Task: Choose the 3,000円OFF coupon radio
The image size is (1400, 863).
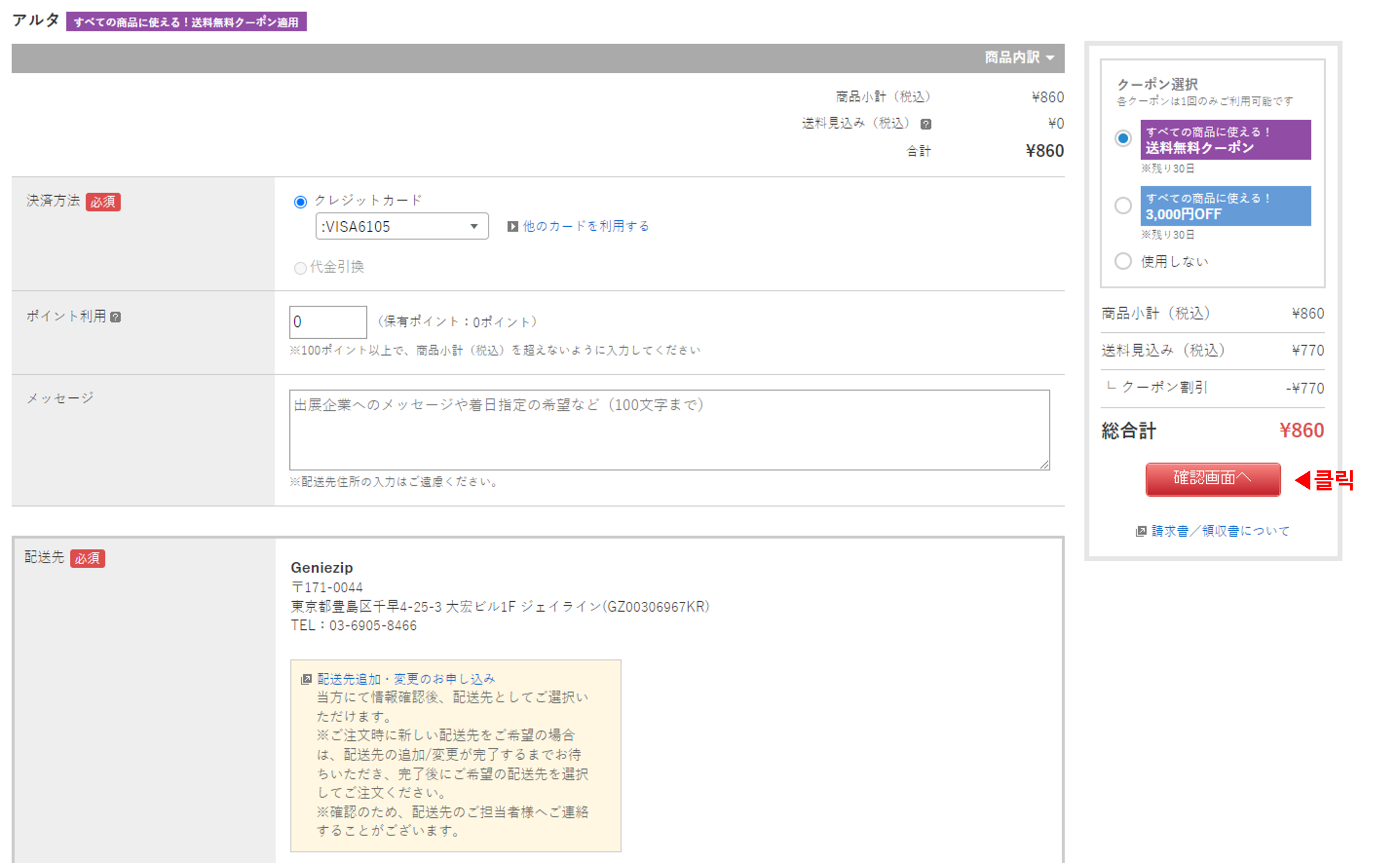Action: click(1123, 205)
